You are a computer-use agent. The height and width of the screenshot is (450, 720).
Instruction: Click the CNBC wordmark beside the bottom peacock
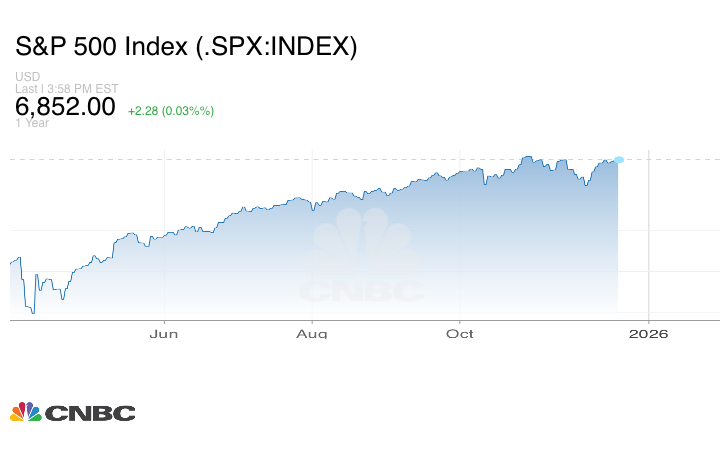pos(90,413)
